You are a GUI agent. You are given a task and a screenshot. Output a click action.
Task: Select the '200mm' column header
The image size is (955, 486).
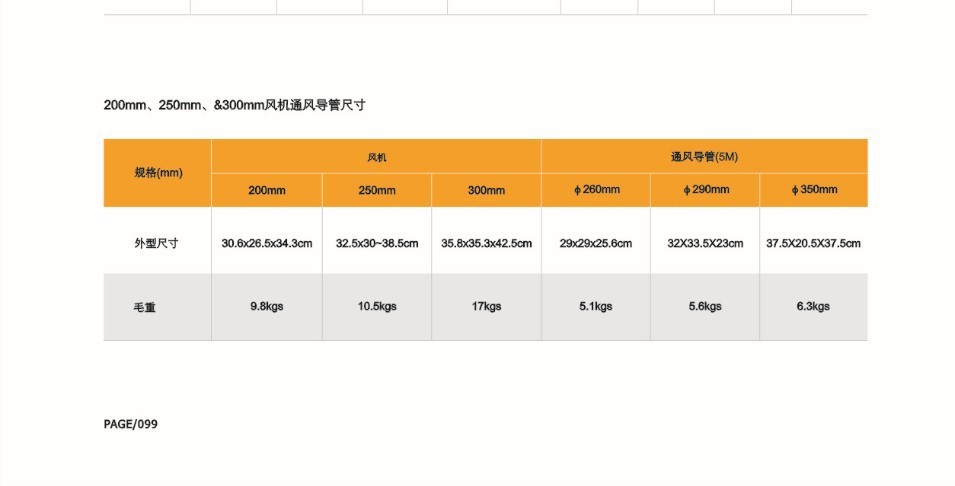(x=267, y=190)
